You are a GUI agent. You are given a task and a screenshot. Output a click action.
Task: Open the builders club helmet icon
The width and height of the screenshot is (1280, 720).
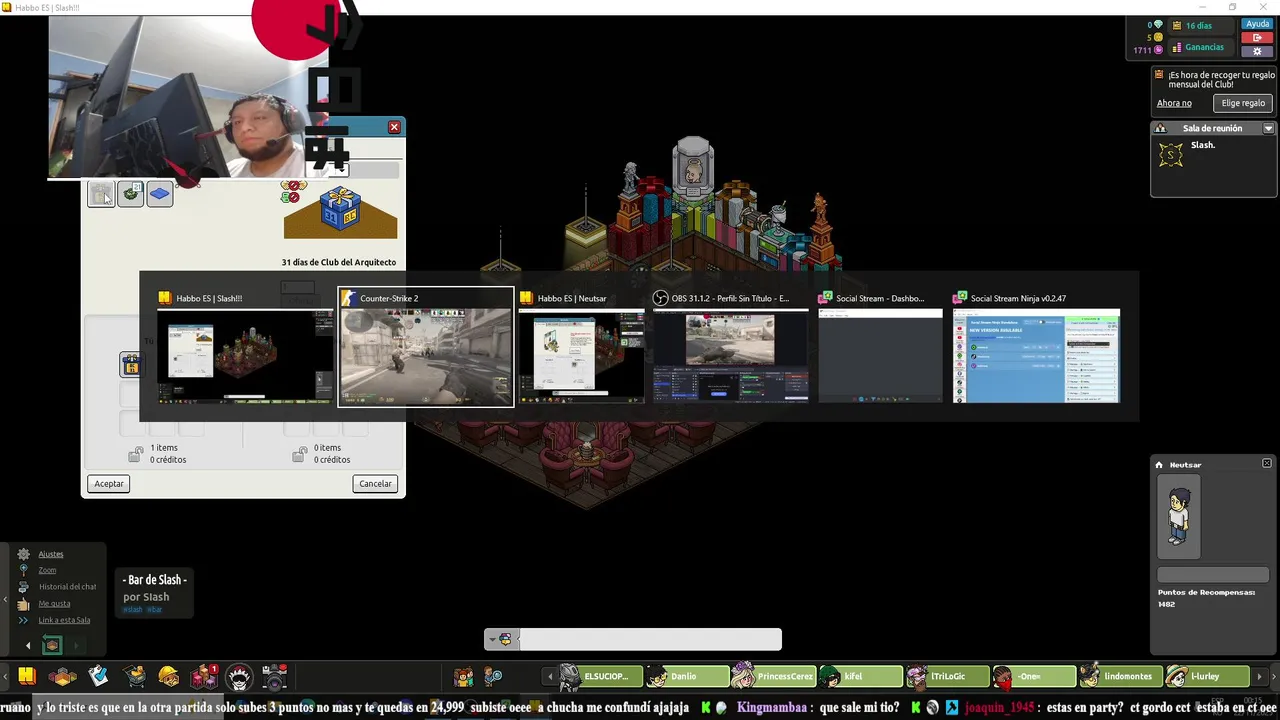(169, 677)
